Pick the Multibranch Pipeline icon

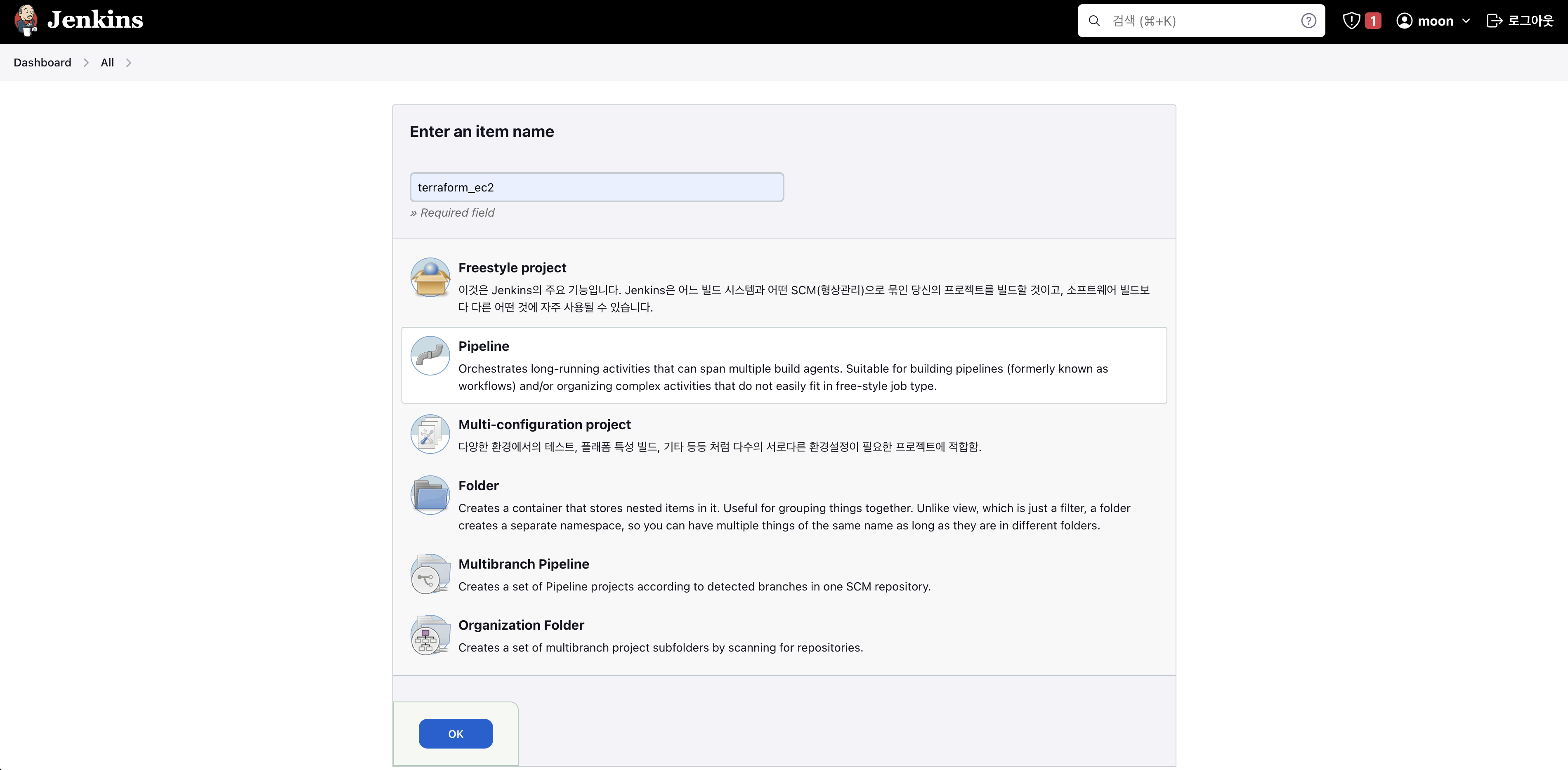coord(430,574)
